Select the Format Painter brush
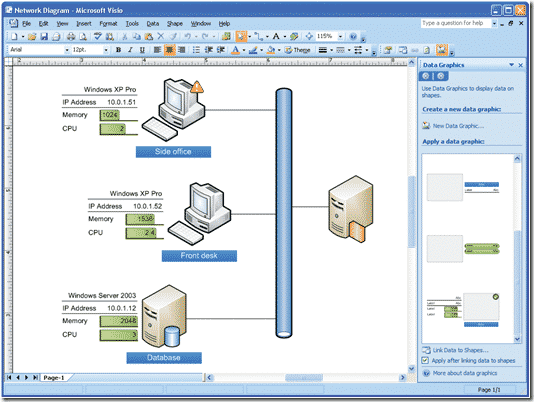 173,36
